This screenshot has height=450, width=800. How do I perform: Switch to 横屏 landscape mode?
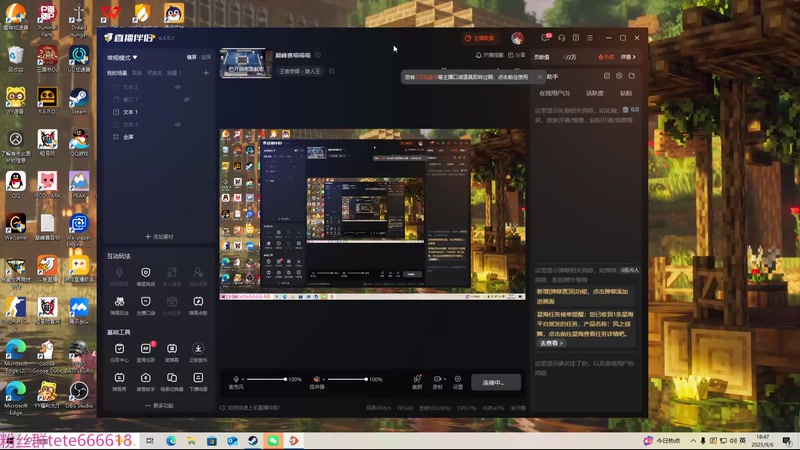point(191,57)
